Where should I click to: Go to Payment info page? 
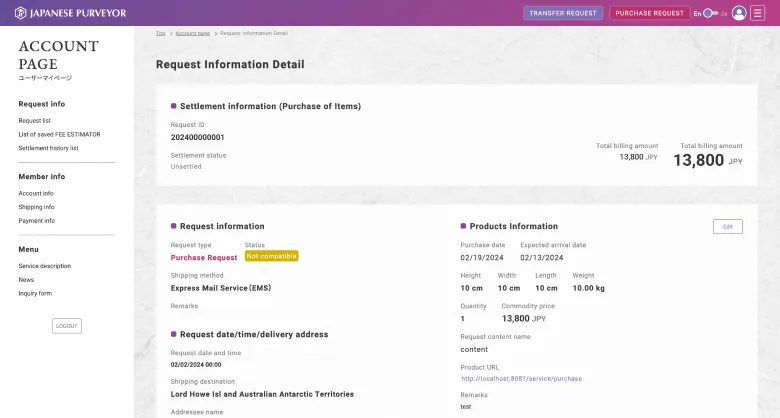[36, 221]
